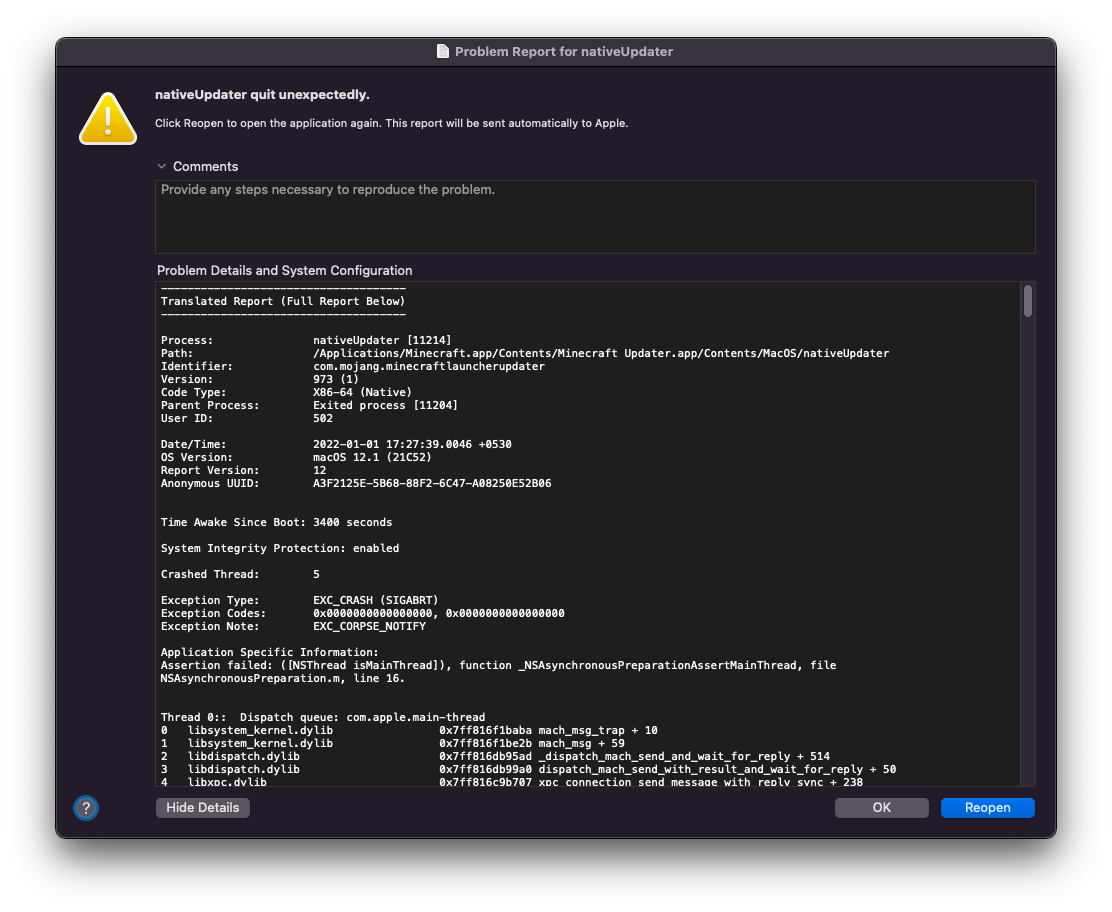Click stack frame 0 'mach_msg_trap + 10'
This screenshot has width=1112, height=912.
598,730
